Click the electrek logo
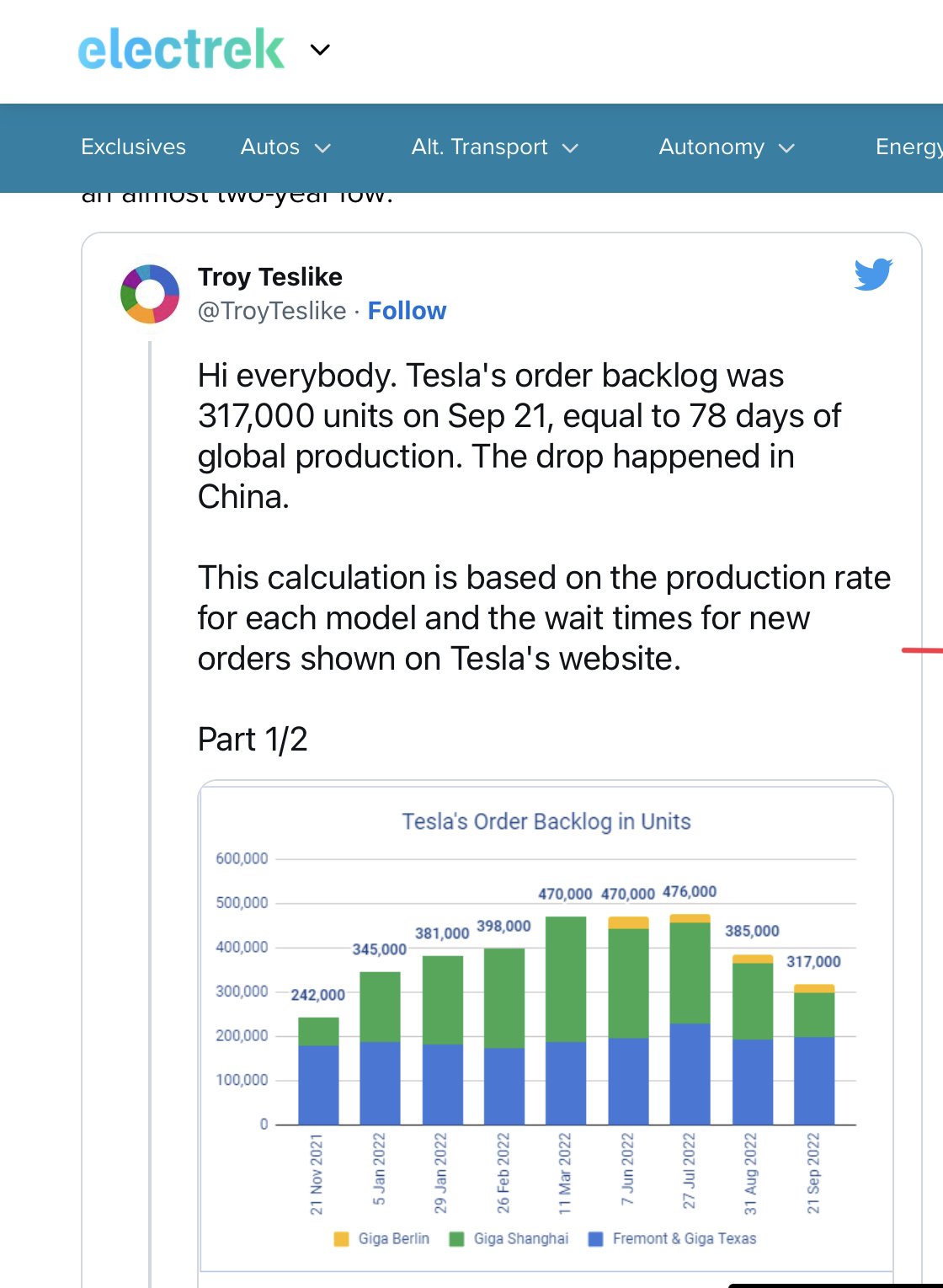 [x=181, y=49]
